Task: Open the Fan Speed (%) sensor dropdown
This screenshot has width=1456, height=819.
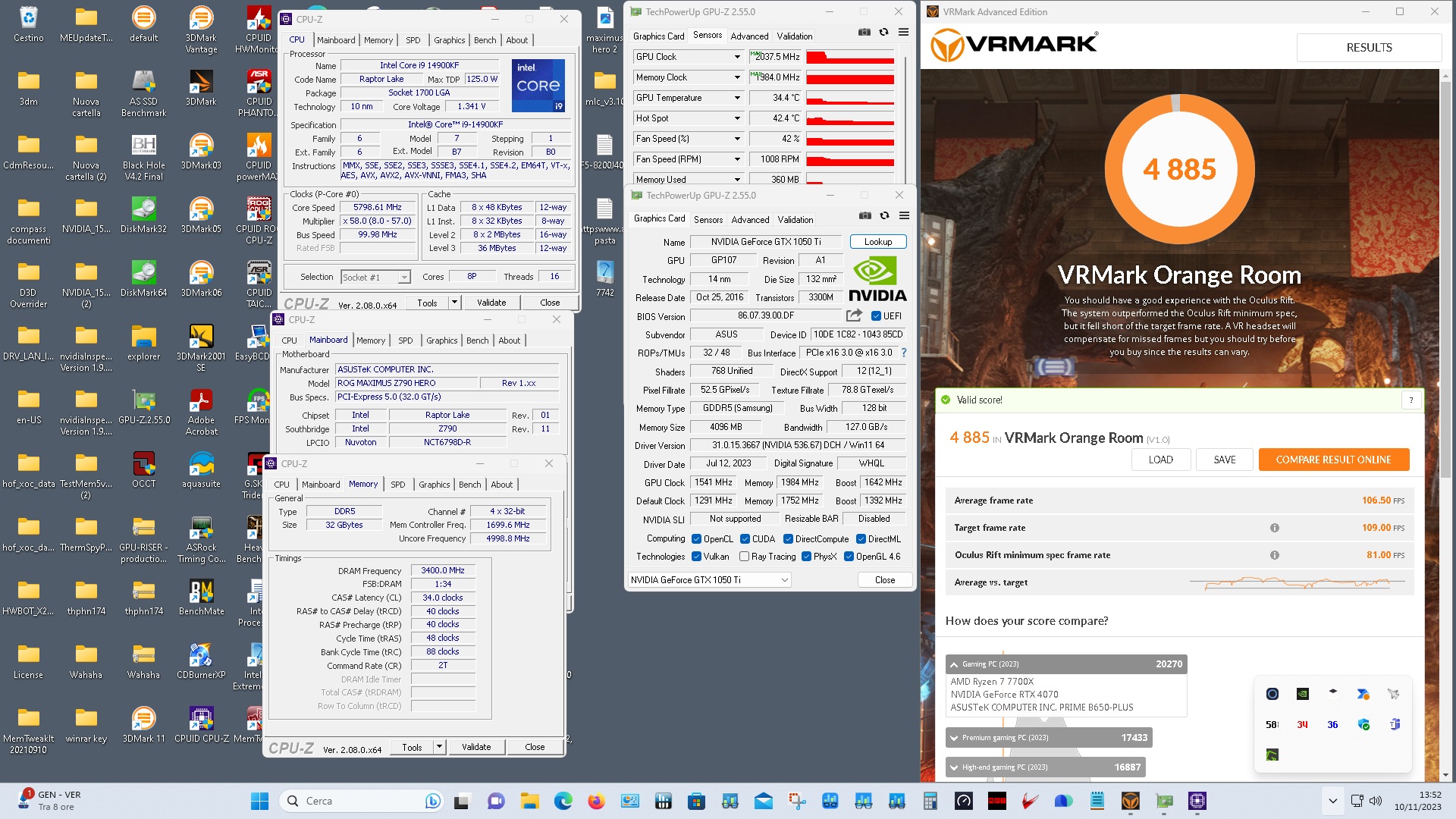Action: (737, 139)
